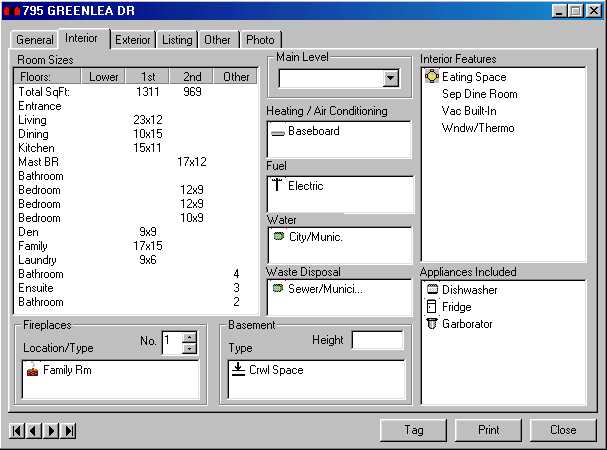Jump to the first listing record
Viewport: 607px width, 450px height.
[x=17, y=431]
